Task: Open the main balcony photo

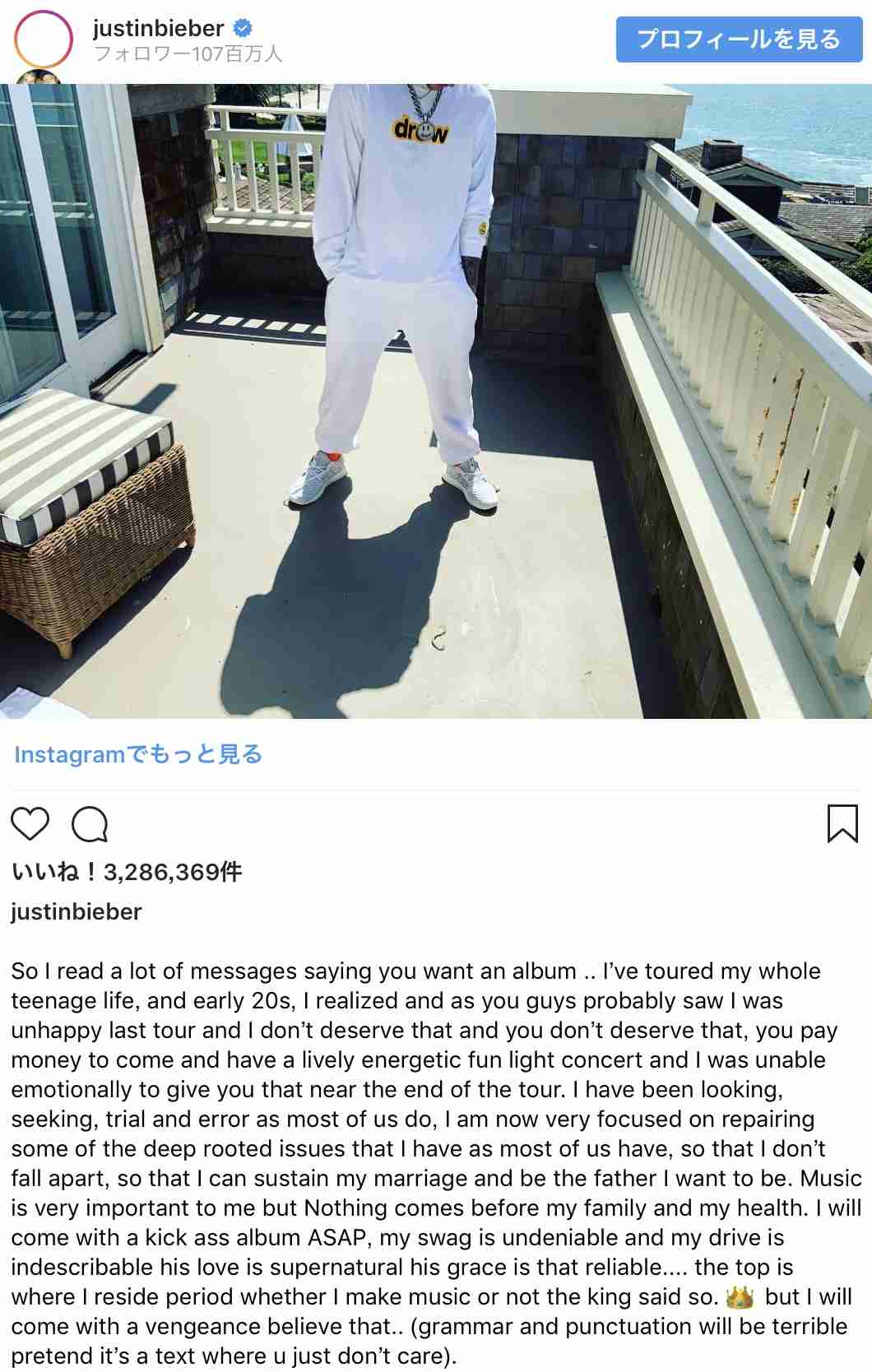Action: [436, 401]
